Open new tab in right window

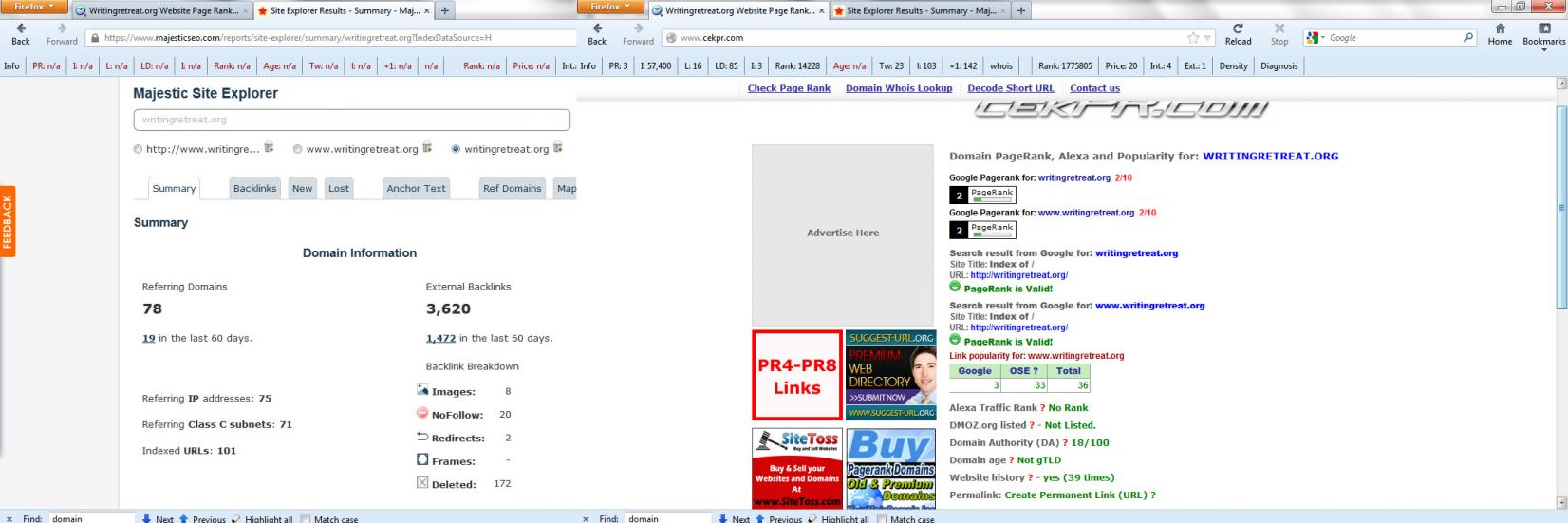(1021, 11)
